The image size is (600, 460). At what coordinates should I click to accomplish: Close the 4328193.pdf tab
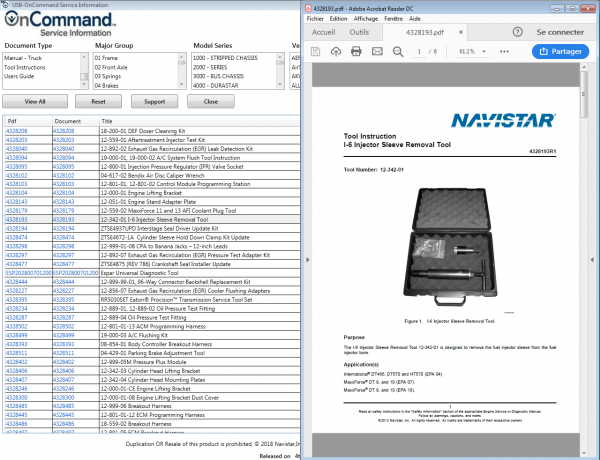tap(461, 32)
